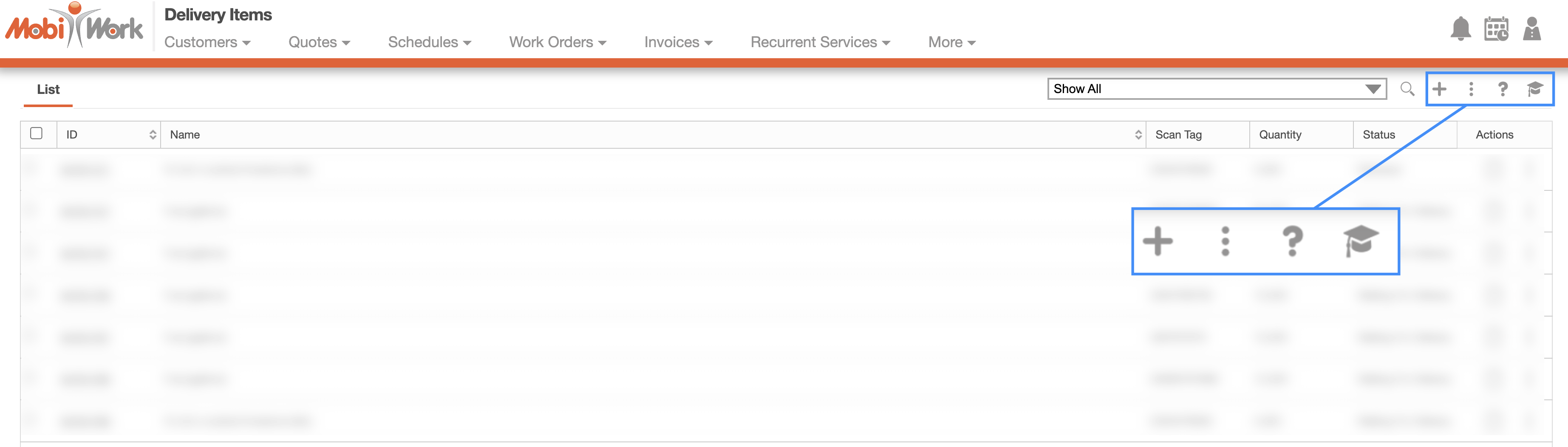This screenshot has height=447, width=1568.
Task: Click the user profile icon
Action: tap(1531, 28)
